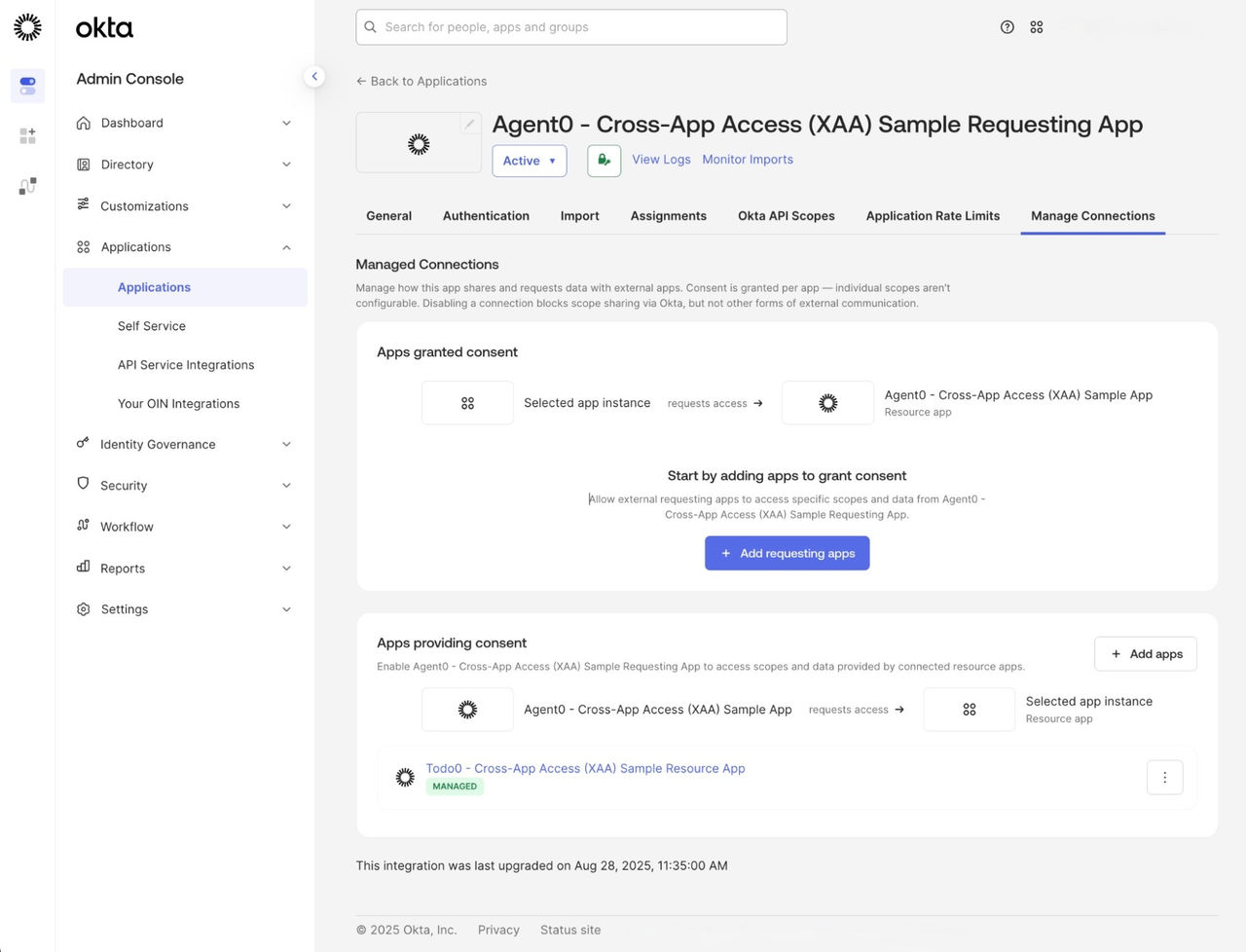The image size is (1246, 952).
Task: Click the pencil icon on the app logo
Action: [469, 123]
